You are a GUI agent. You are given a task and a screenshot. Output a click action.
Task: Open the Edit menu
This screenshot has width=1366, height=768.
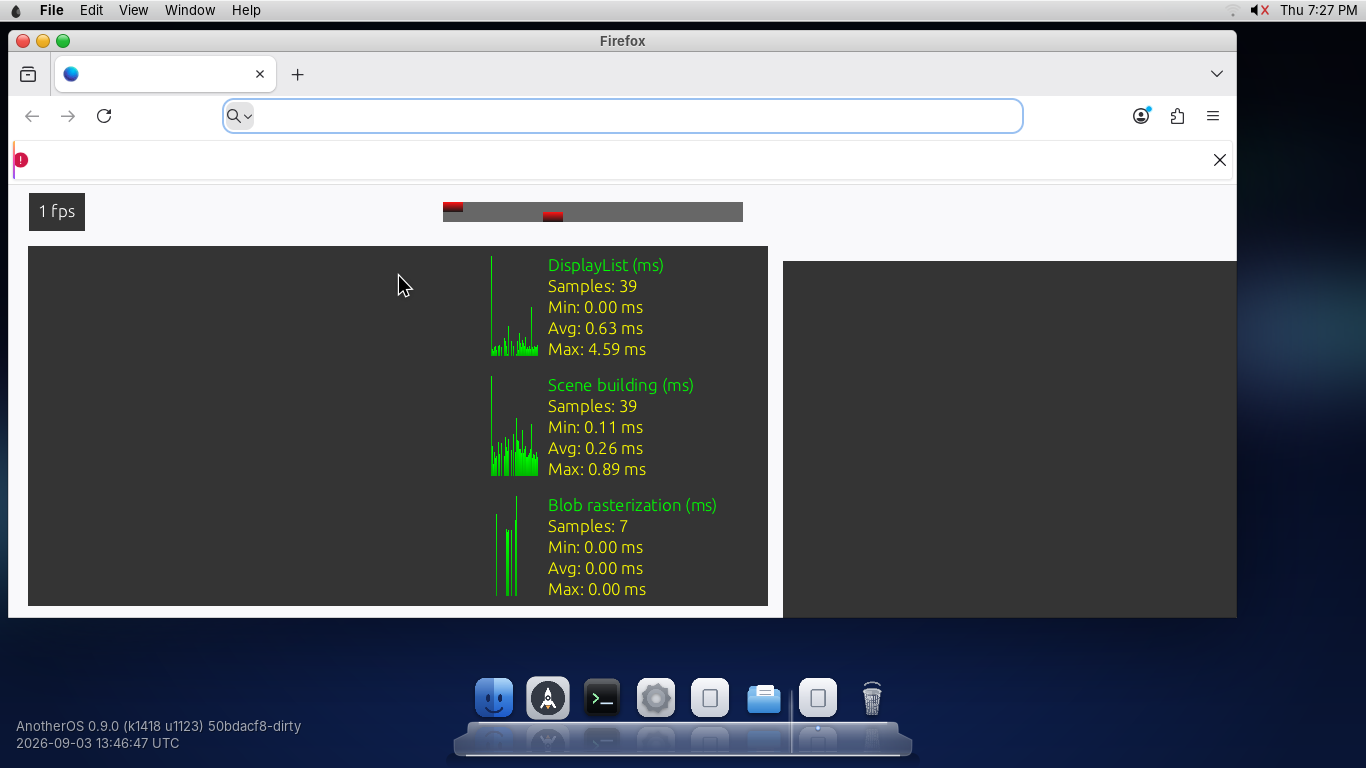[91, 10]
